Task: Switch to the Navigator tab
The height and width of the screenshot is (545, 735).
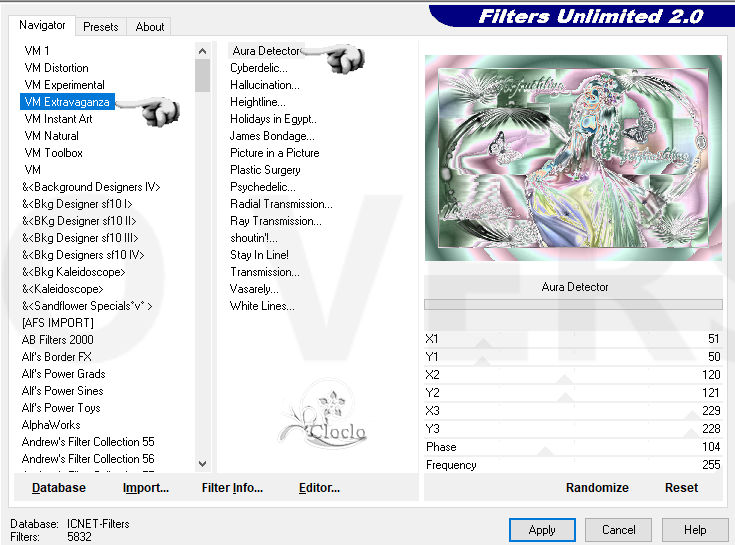Action: tap(42, 25)
